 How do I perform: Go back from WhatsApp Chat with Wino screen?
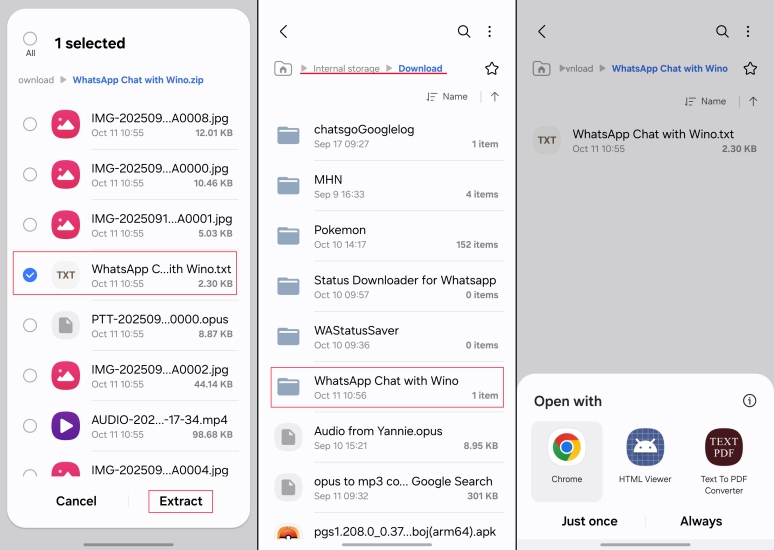pos(542,32)
